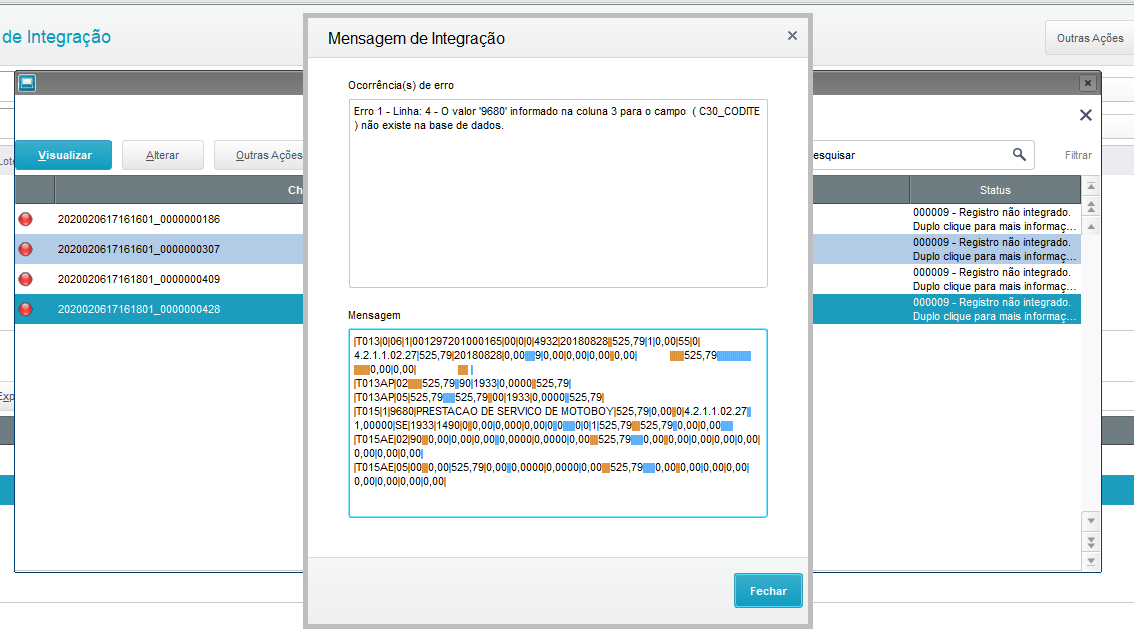
Task: Click red status icon of row 0000000409
Action: [x=25, y=279]
